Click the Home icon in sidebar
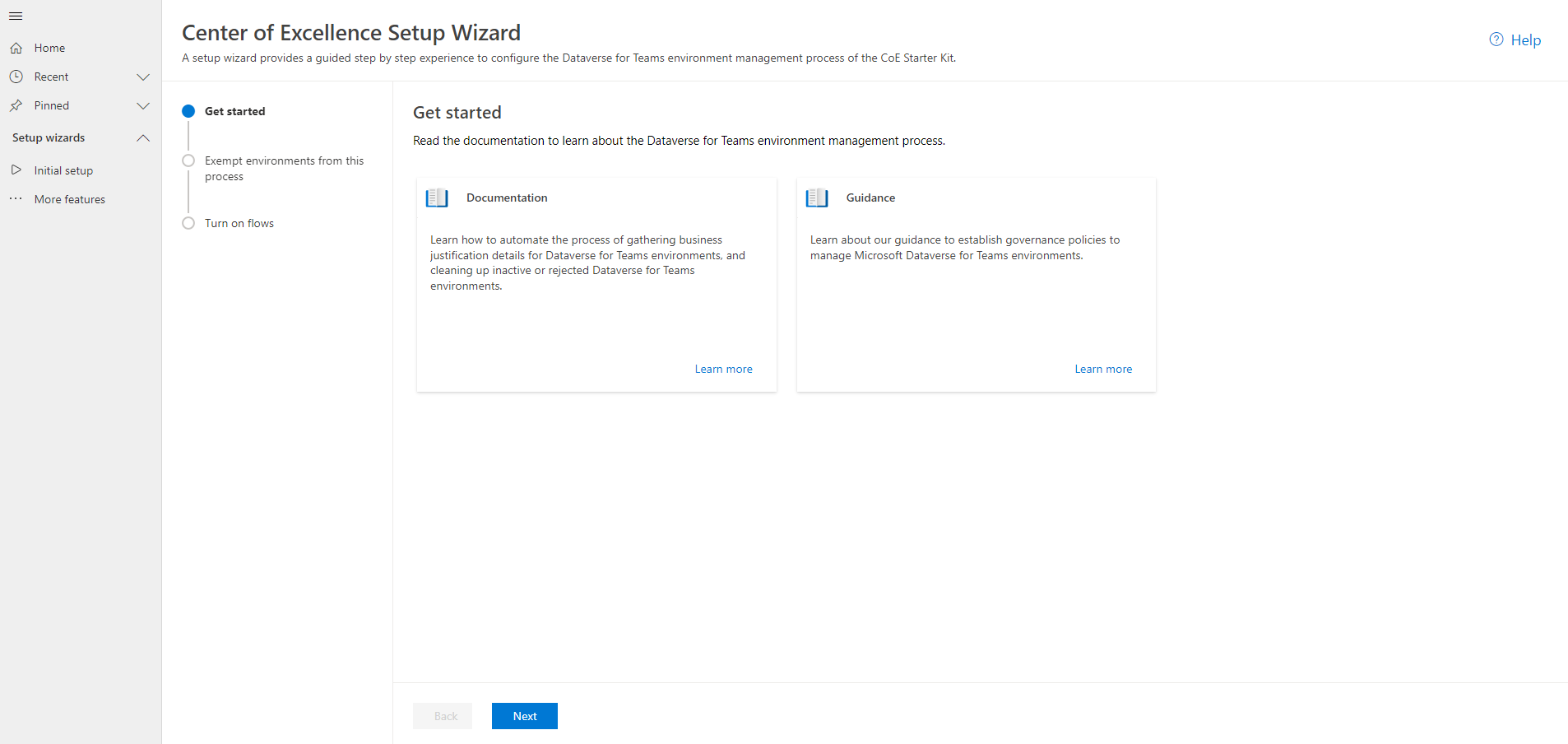 point(16,47)
